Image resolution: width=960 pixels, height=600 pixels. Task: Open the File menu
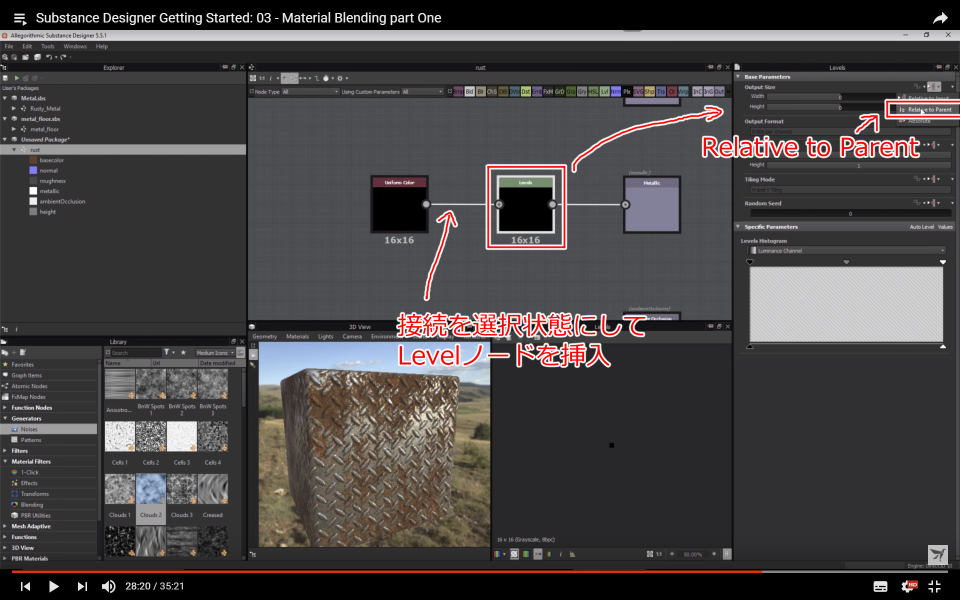9,47
